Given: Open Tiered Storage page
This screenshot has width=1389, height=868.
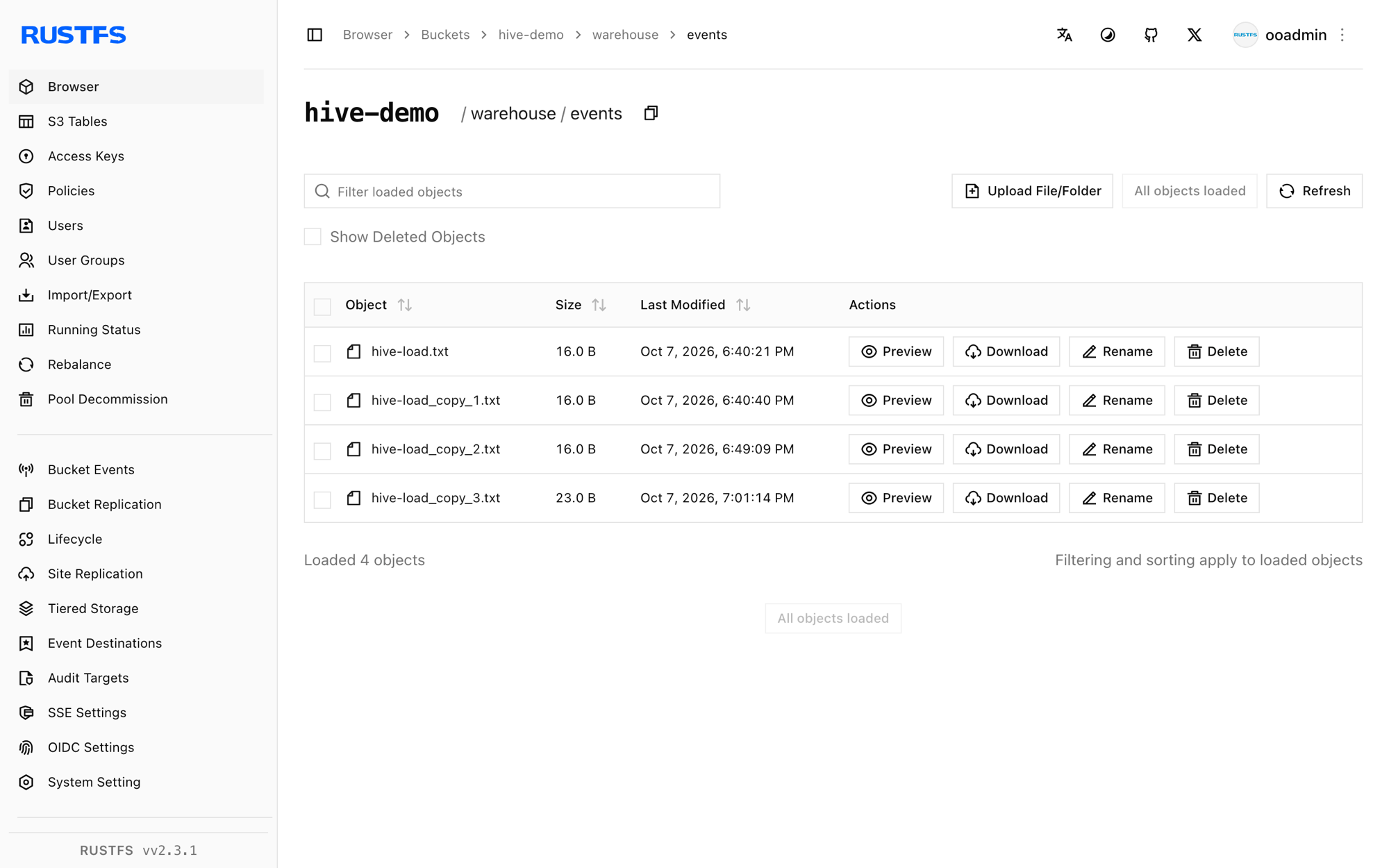Looking at the screenshot, I should coord(136,608).
